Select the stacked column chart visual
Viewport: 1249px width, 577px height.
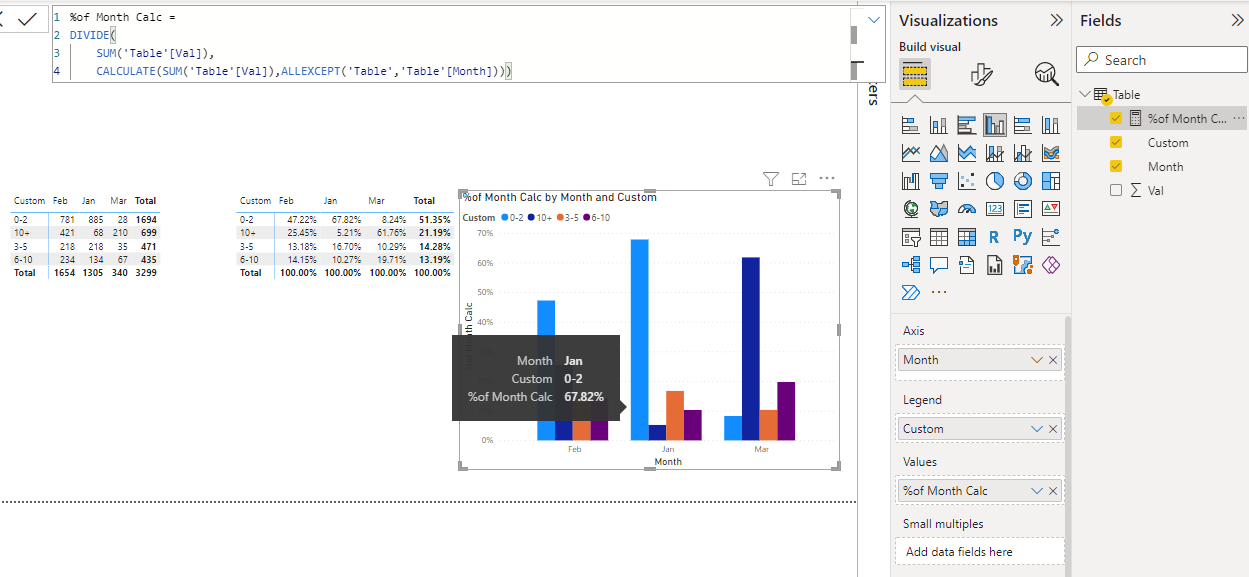click(x=939, y=125)
